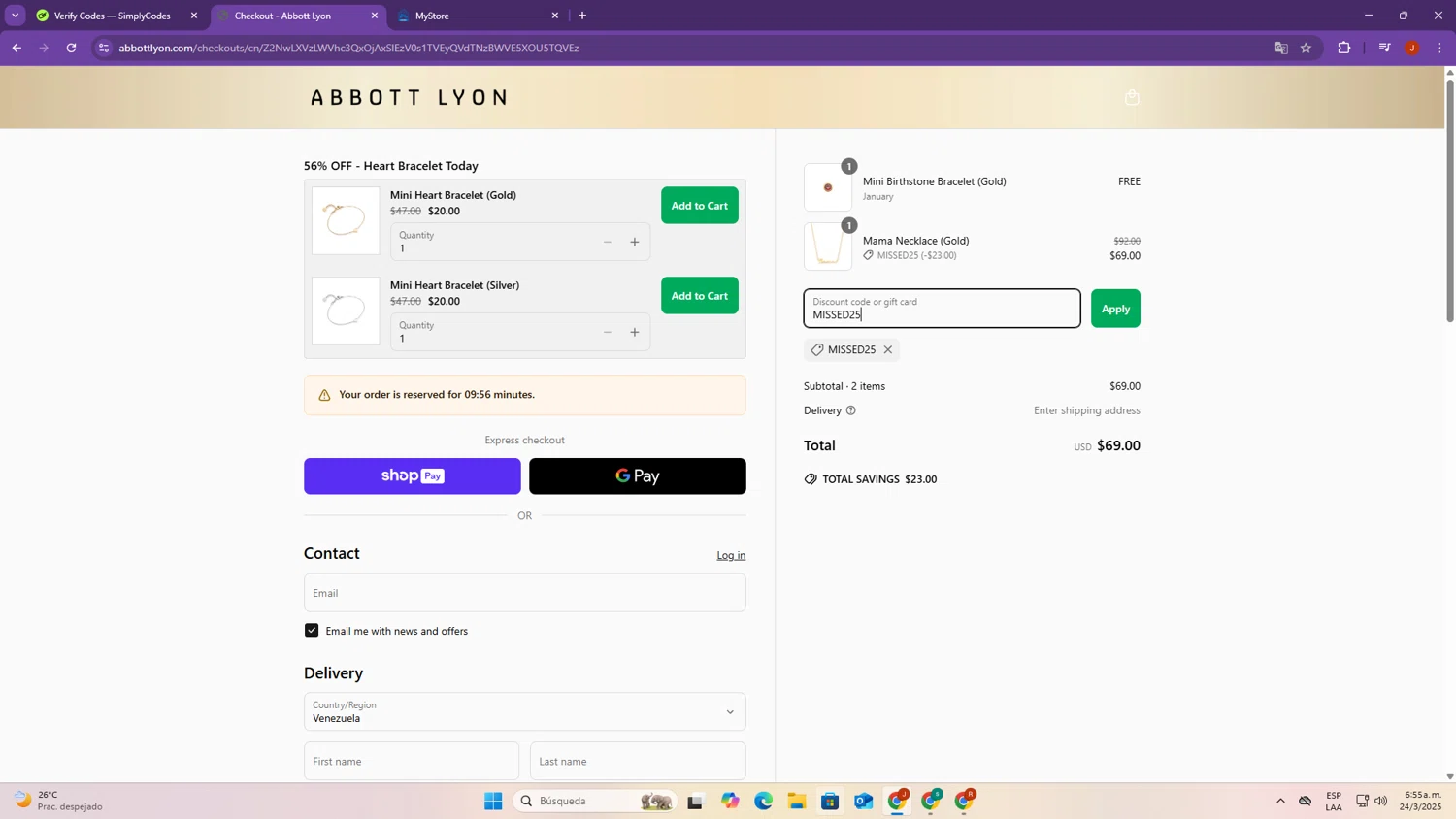The width and height of the screenshot is (1456, 819).
Task: Decrease quantity of Mini Heart Bracelet (Silver)
Action: point(608,332)
